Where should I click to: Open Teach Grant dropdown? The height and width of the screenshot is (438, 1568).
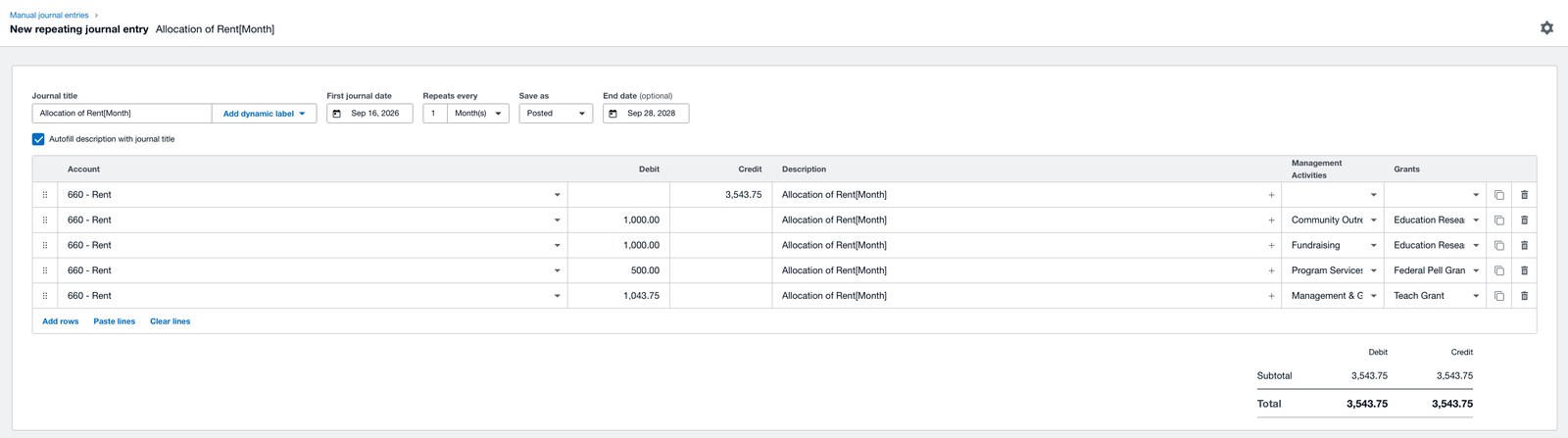tap(1436, 296)
